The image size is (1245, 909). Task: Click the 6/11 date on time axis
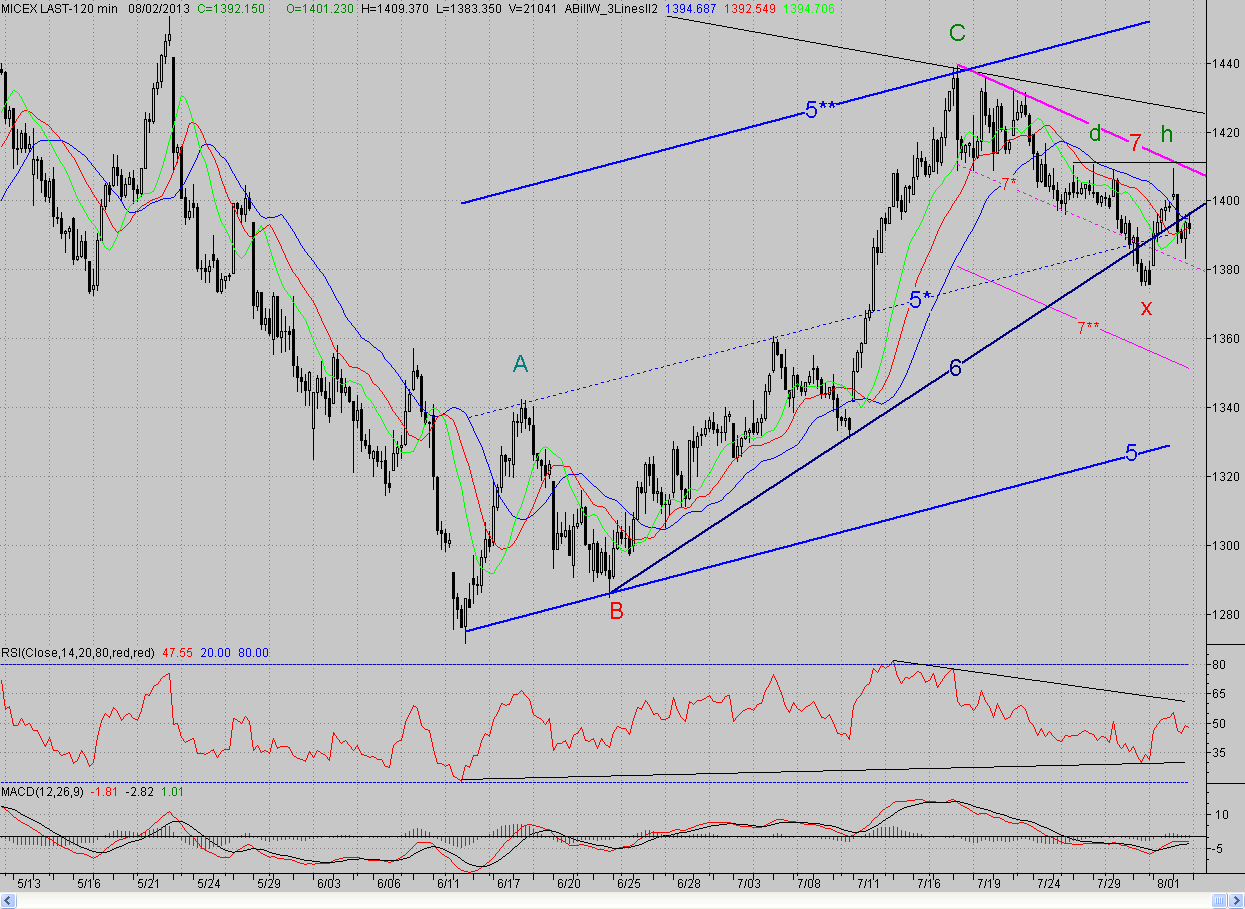pos(449,884)
